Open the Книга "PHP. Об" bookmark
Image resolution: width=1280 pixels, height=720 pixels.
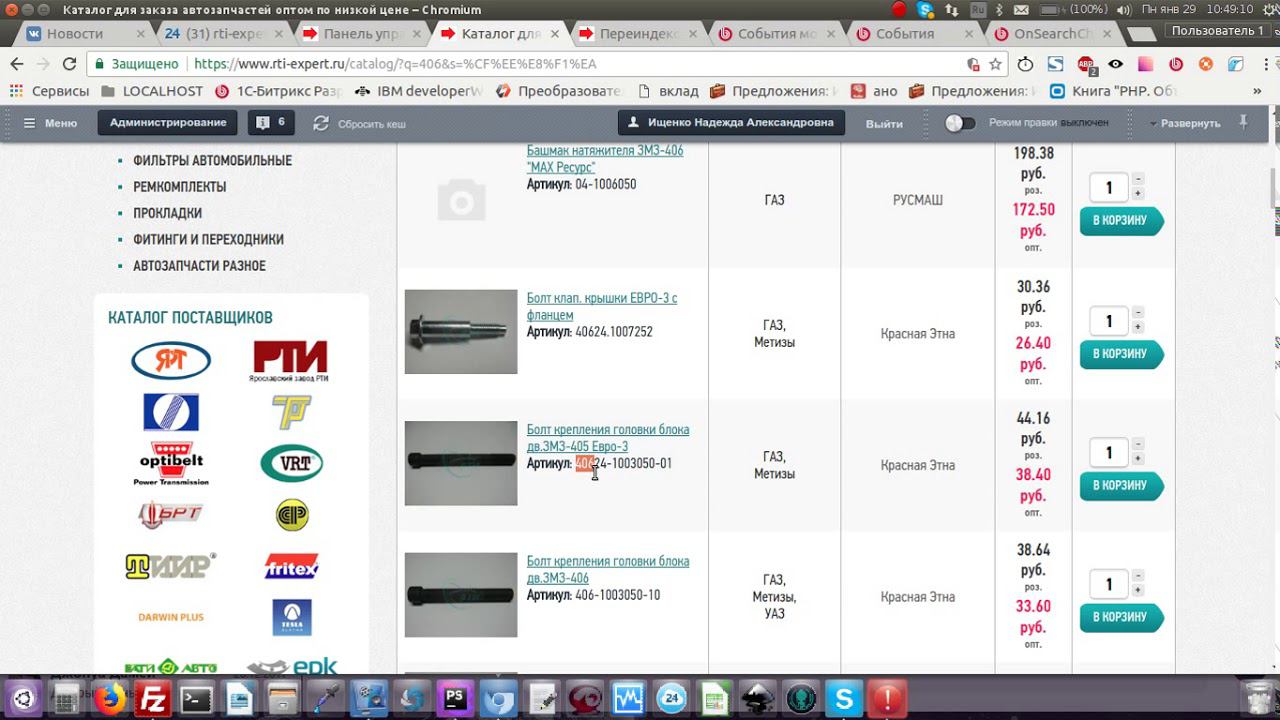point(1114,91)
